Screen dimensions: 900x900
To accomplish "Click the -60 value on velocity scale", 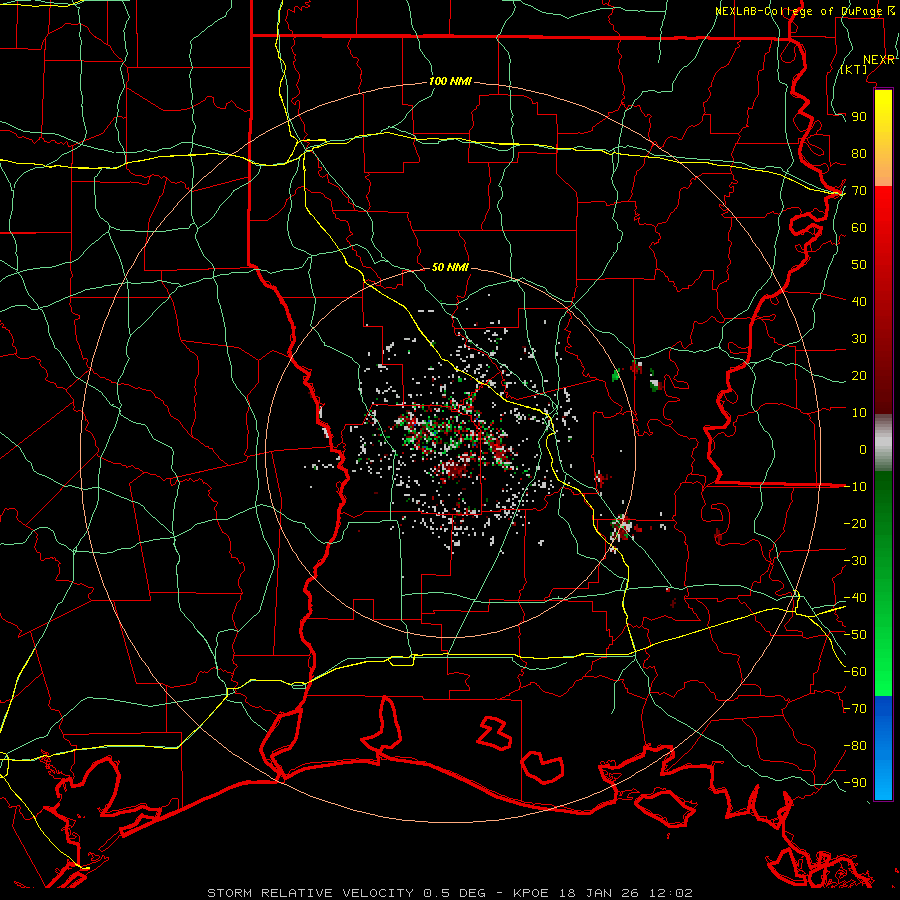I will [x=855, y=672].
